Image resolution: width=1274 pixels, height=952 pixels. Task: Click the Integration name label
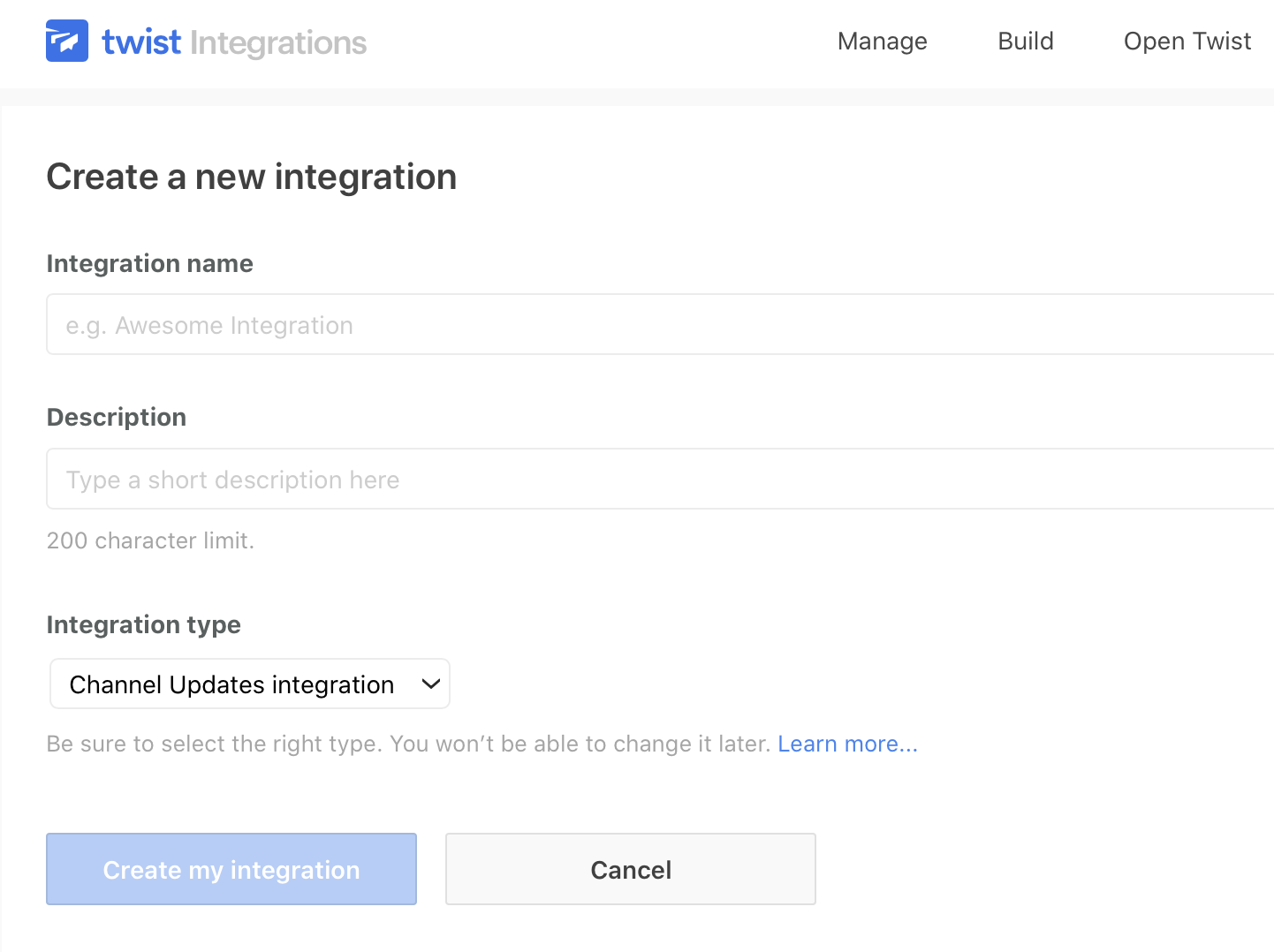(x=150, y=263)
